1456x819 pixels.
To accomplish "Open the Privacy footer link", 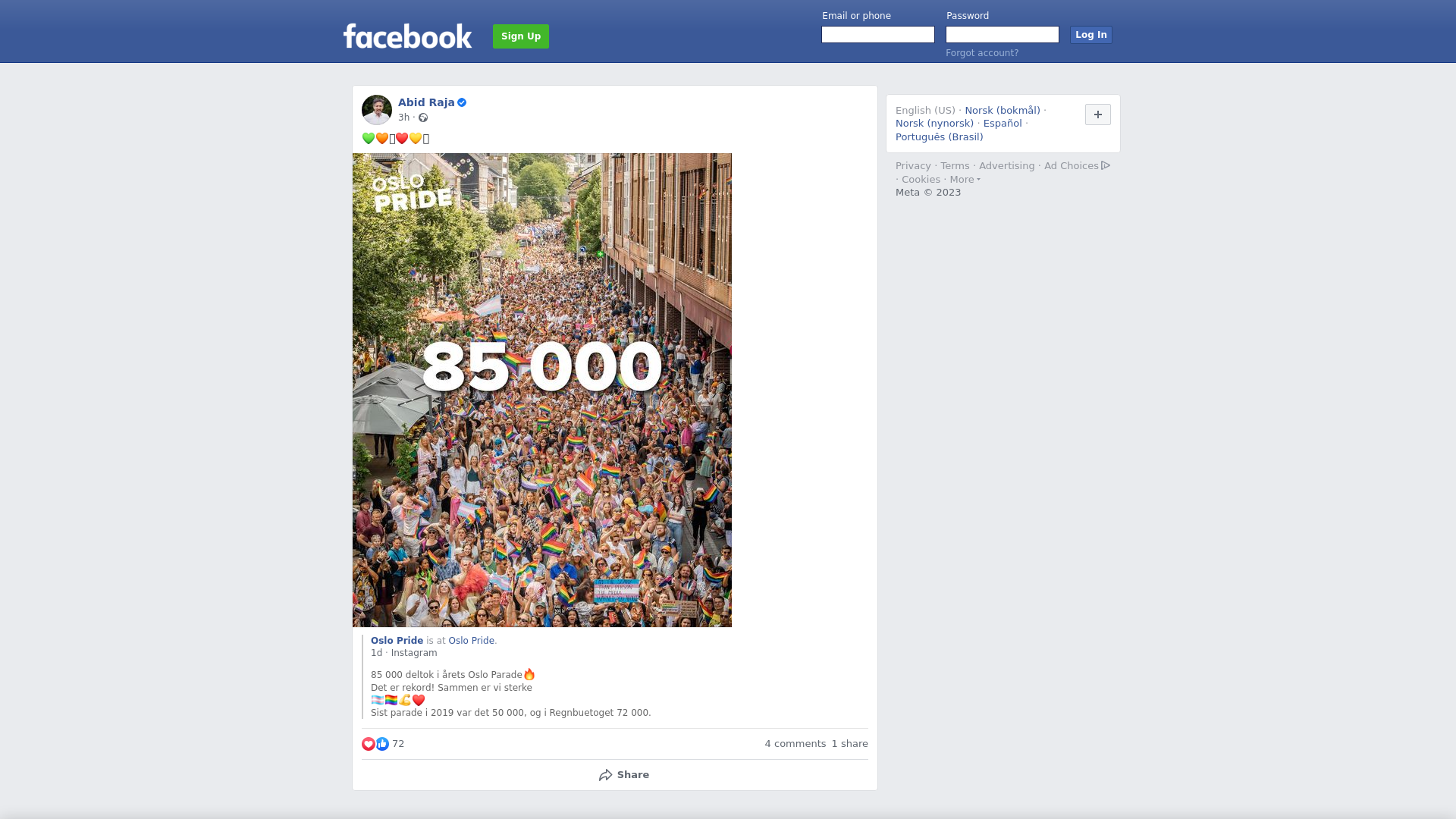I will 913,166.
